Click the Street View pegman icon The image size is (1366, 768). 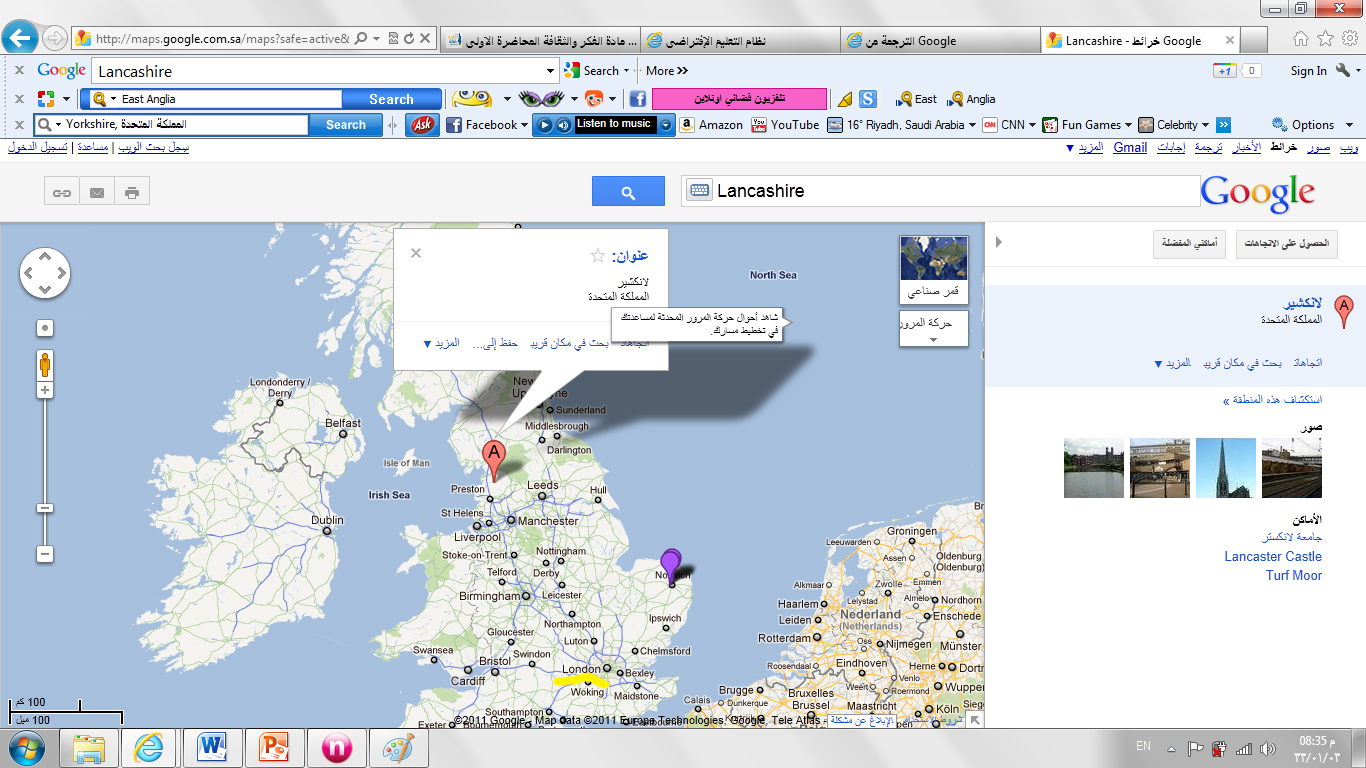click(45, 364)
